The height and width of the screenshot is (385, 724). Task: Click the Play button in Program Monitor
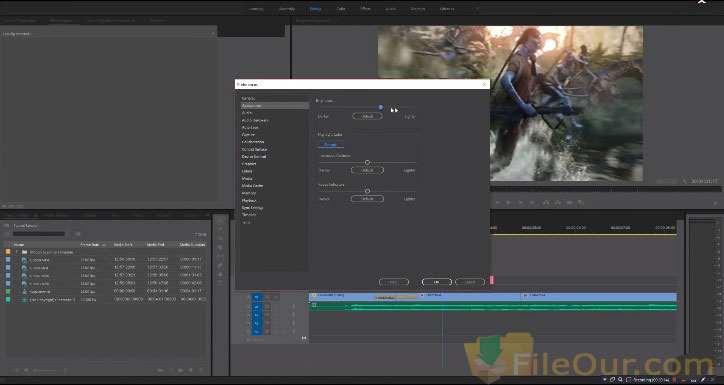pyautogui.click(x=509, y=203)
